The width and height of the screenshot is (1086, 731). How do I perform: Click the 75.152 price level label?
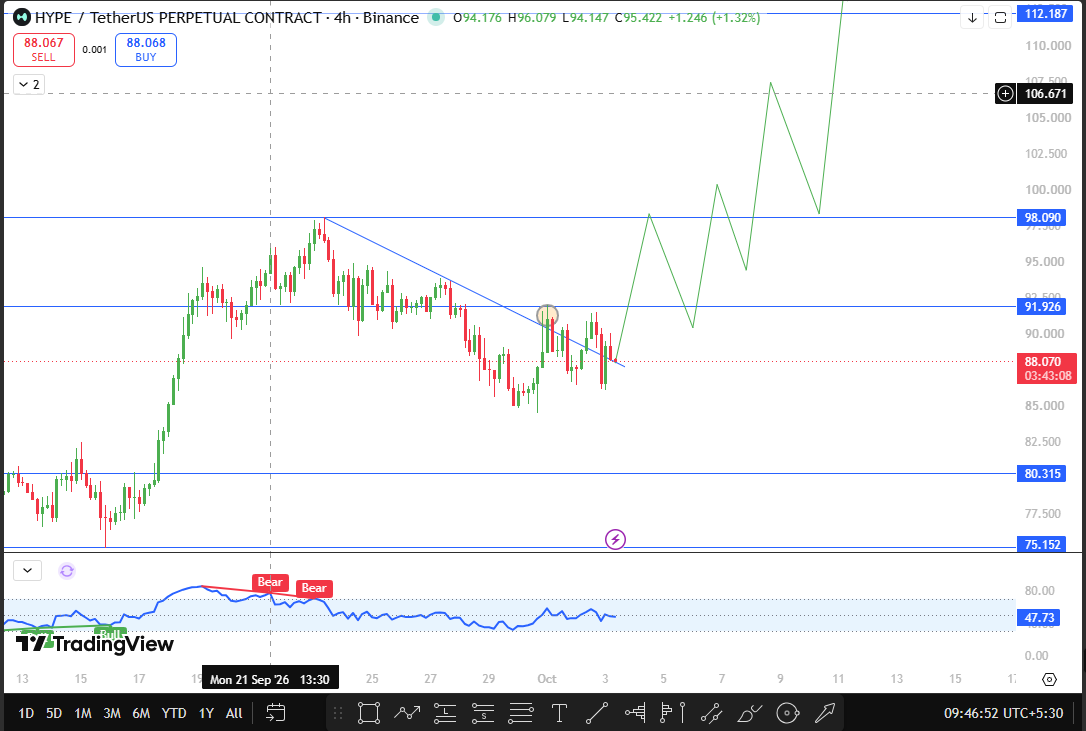(1042, 545)
